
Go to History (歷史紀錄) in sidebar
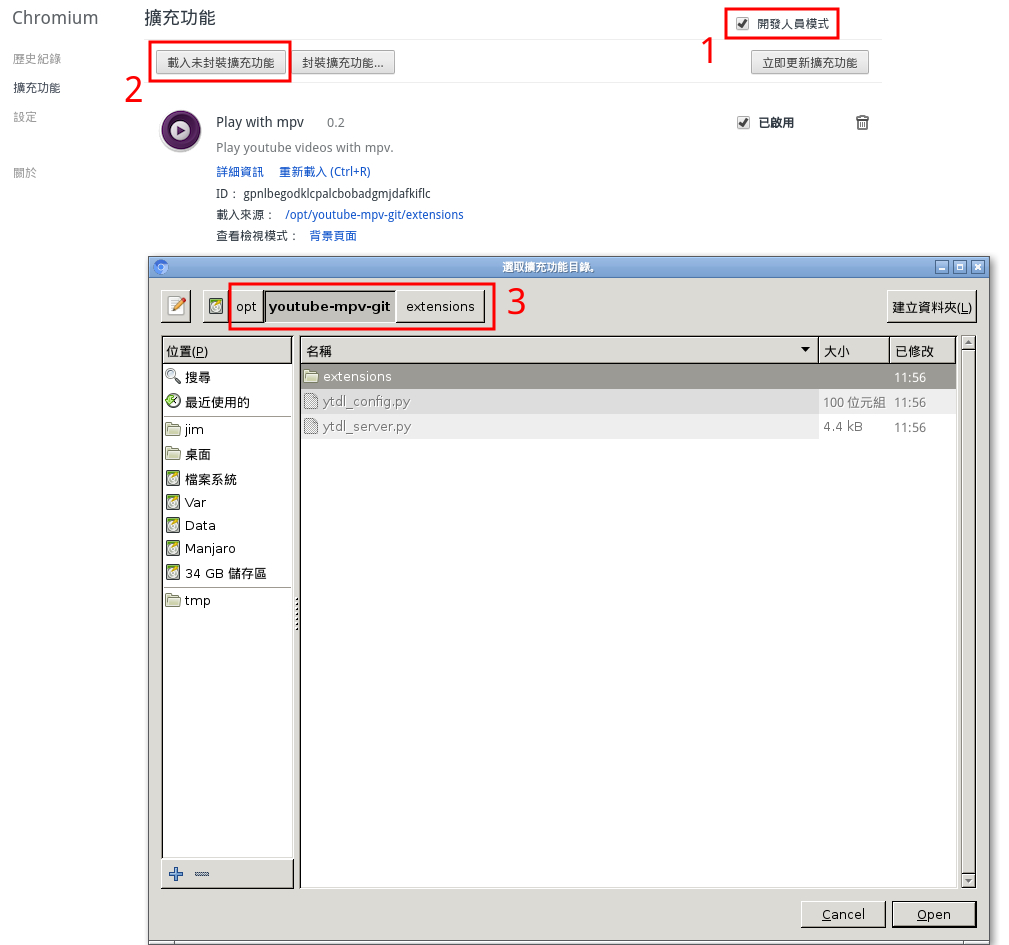pos(37,59)
